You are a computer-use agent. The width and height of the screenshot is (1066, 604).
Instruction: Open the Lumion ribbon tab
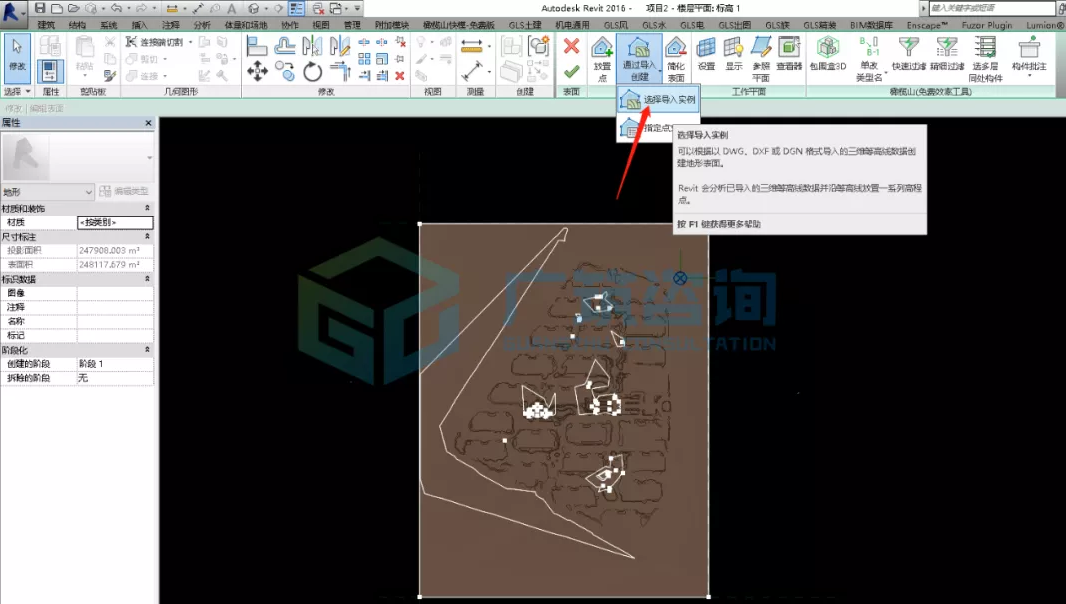[x=1044, y=25]
